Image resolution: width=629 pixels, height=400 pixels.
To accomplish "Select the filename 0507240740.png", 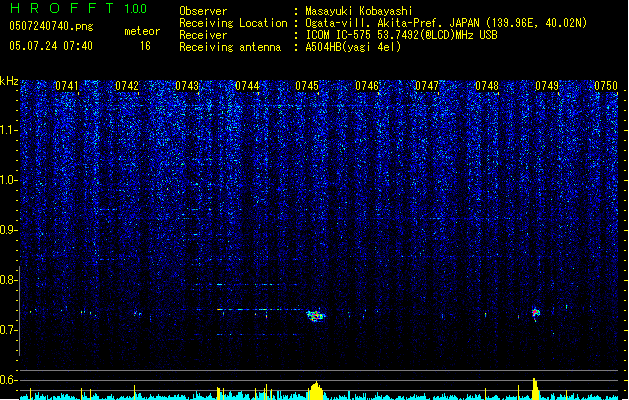I will 51,27.
